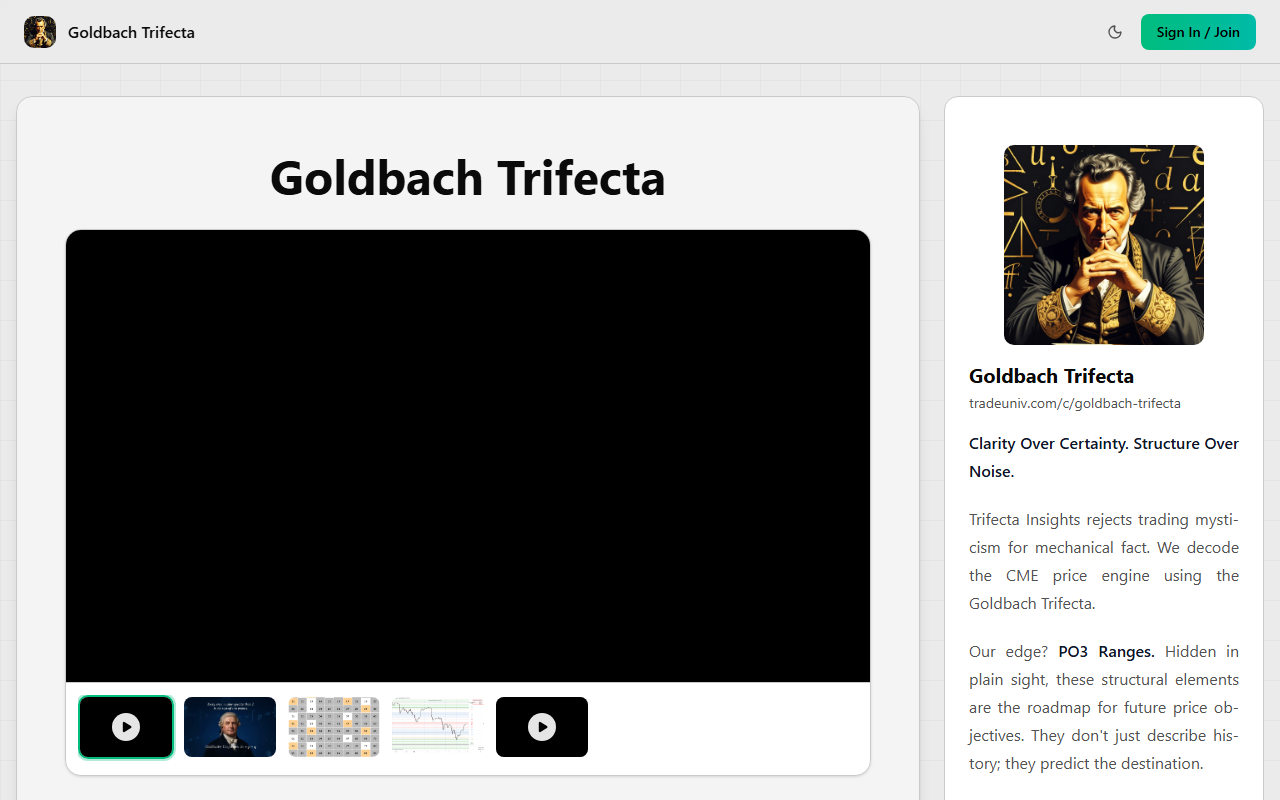Select the last black video thumbnail
Image resolution: width=1280 pixels, height=800 pixels.
point(542,727)
